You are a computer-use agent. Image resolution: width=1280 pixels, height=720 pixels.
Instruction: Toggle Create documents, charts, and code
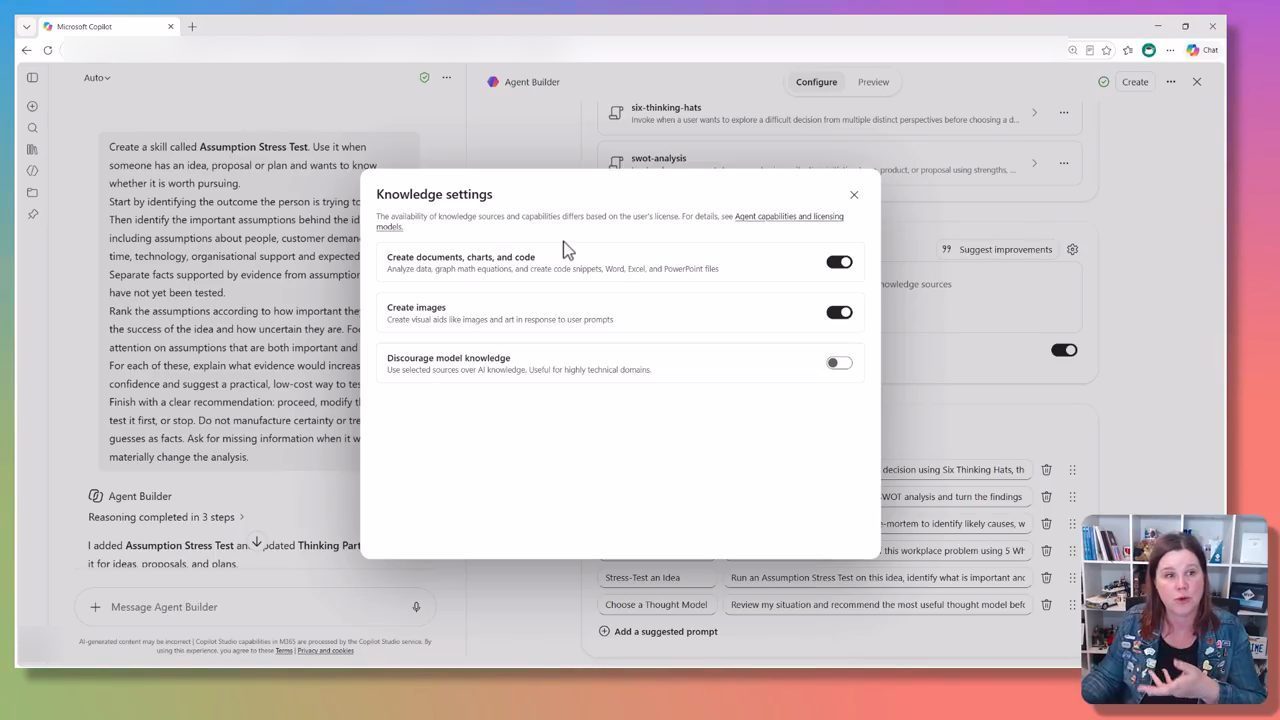(x=839, y=262)
